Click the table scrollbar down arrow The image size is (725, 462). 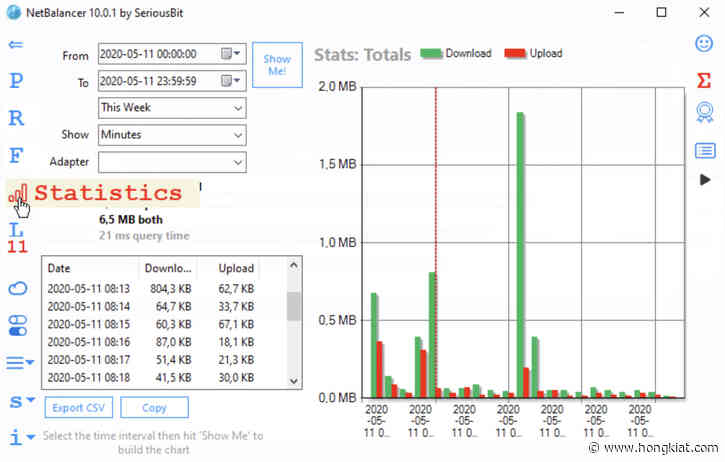click(x=293, y=381)
